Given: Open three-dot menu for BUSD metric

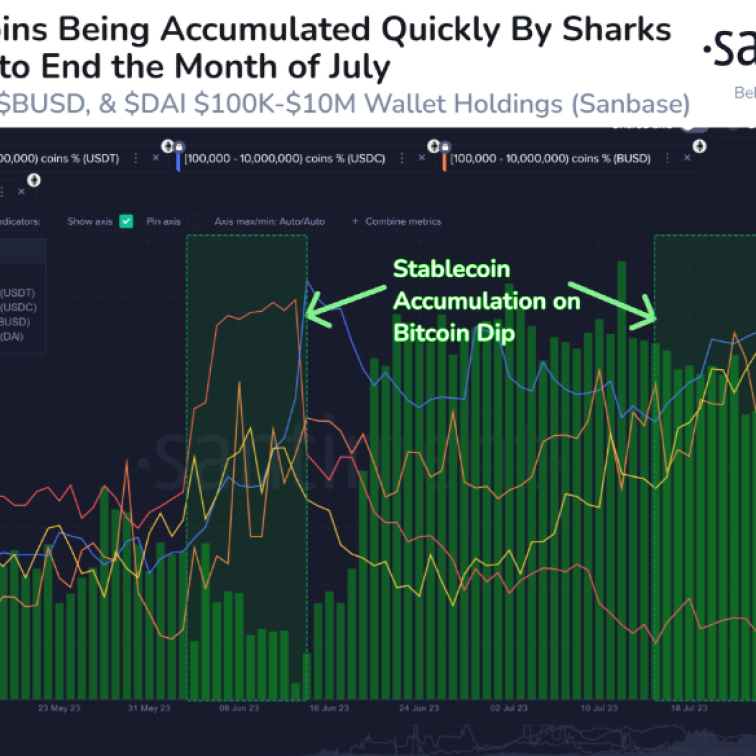Looking at the screenshot, I should point(666,158).
